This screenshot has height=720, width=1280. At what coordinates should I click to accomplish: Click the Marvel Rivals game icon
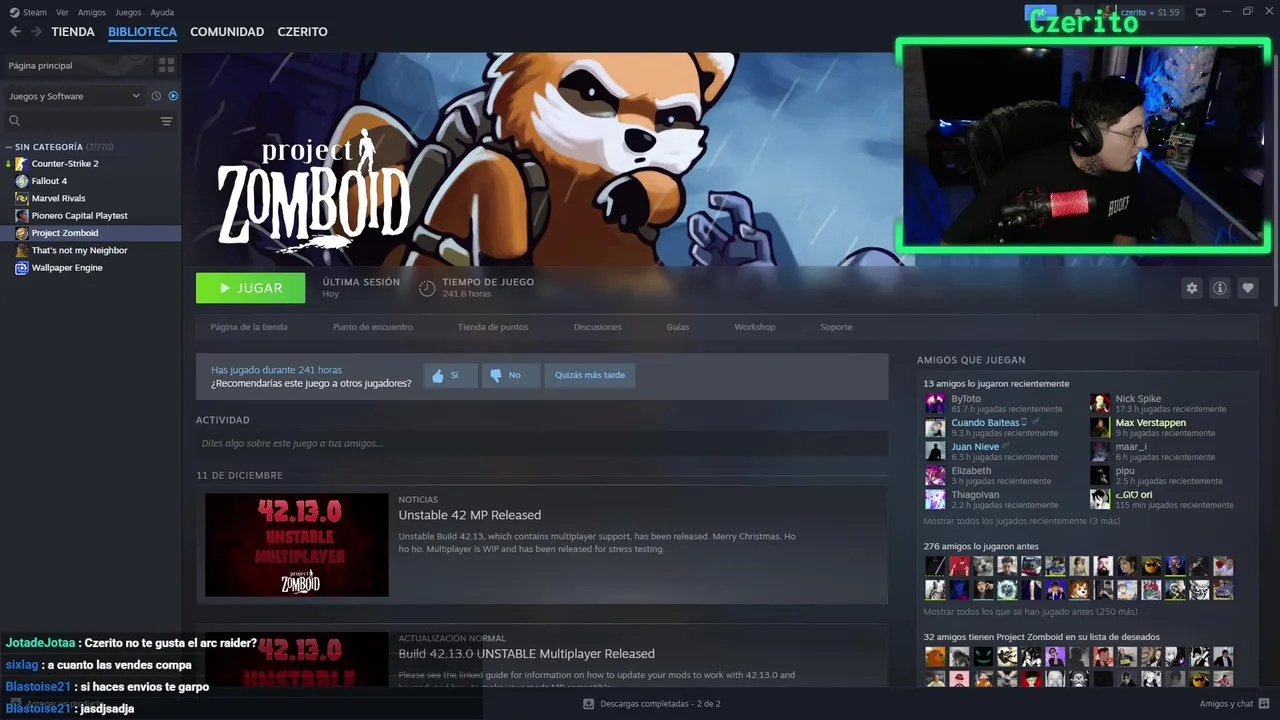22,198
